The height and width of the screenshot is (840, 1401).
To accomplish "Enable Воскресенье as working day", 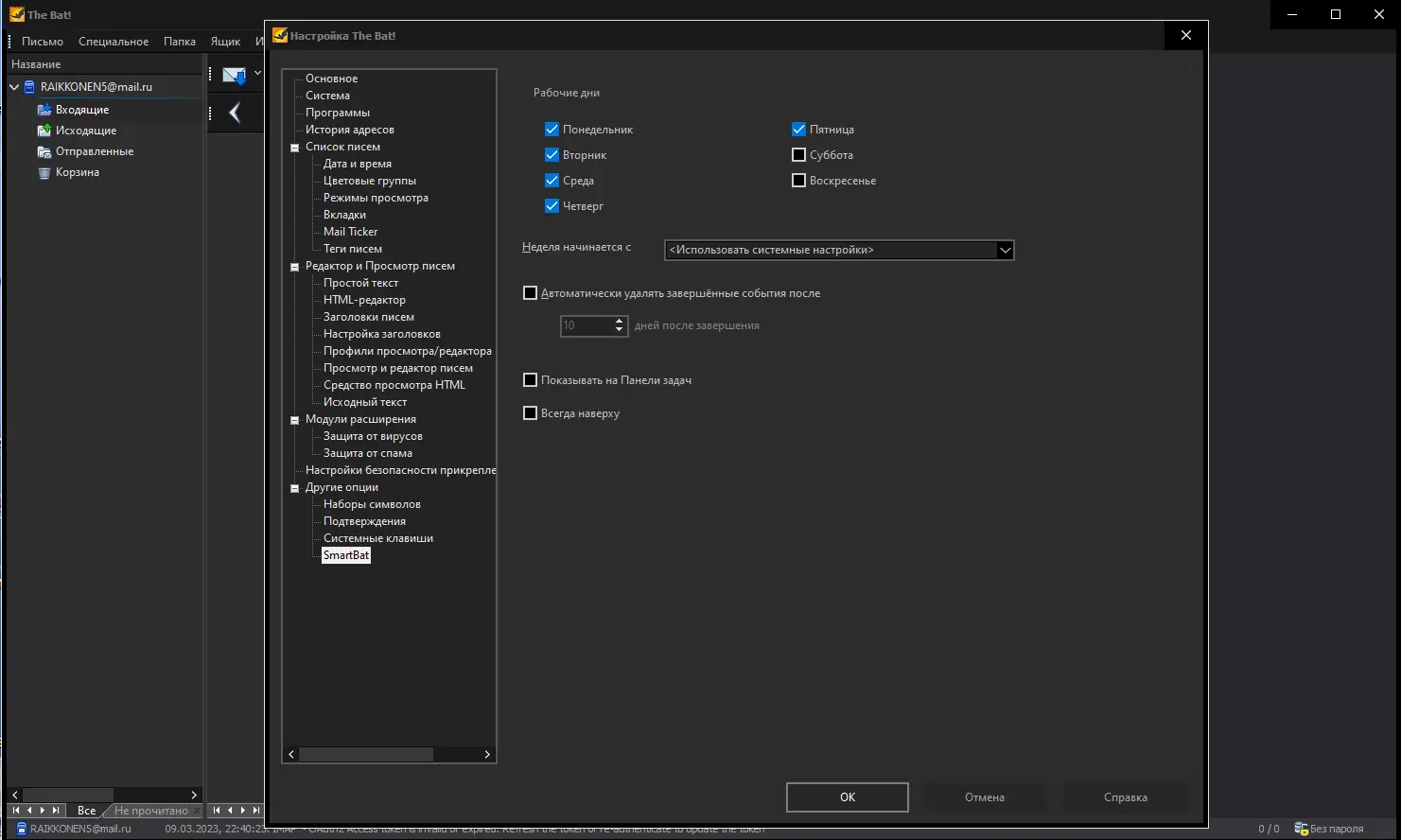I will tap(798, 180).
